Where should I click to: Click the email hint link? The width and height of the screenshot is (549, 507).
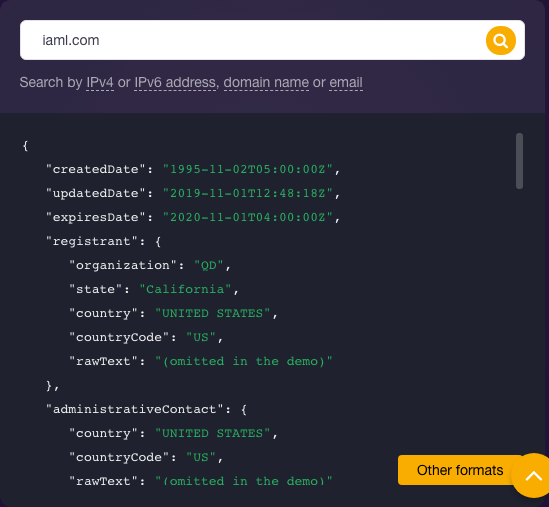346,83
